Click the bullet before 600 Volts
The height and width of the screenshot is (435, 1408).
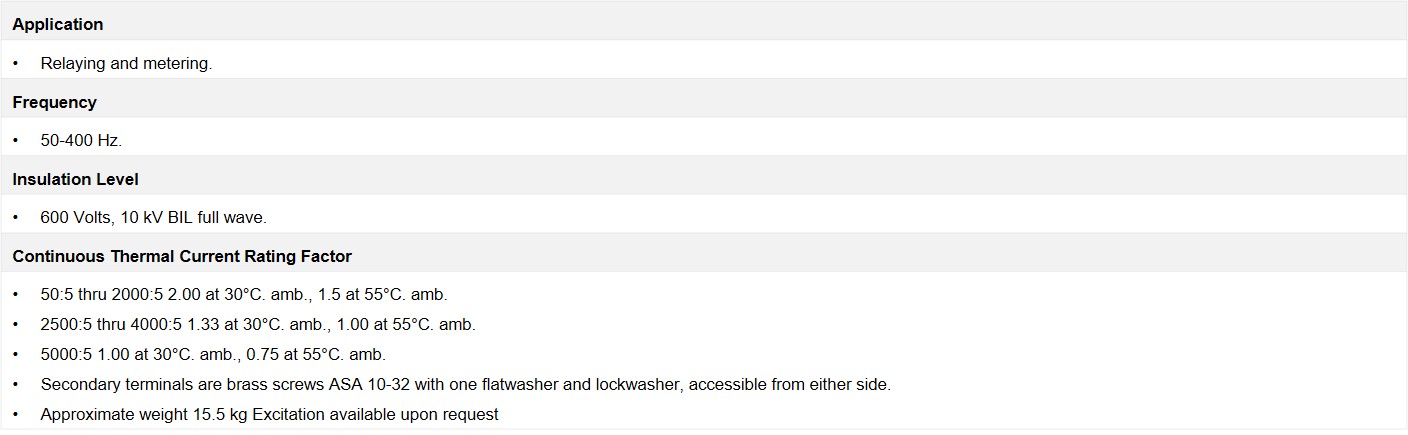[x=16, y=217]
